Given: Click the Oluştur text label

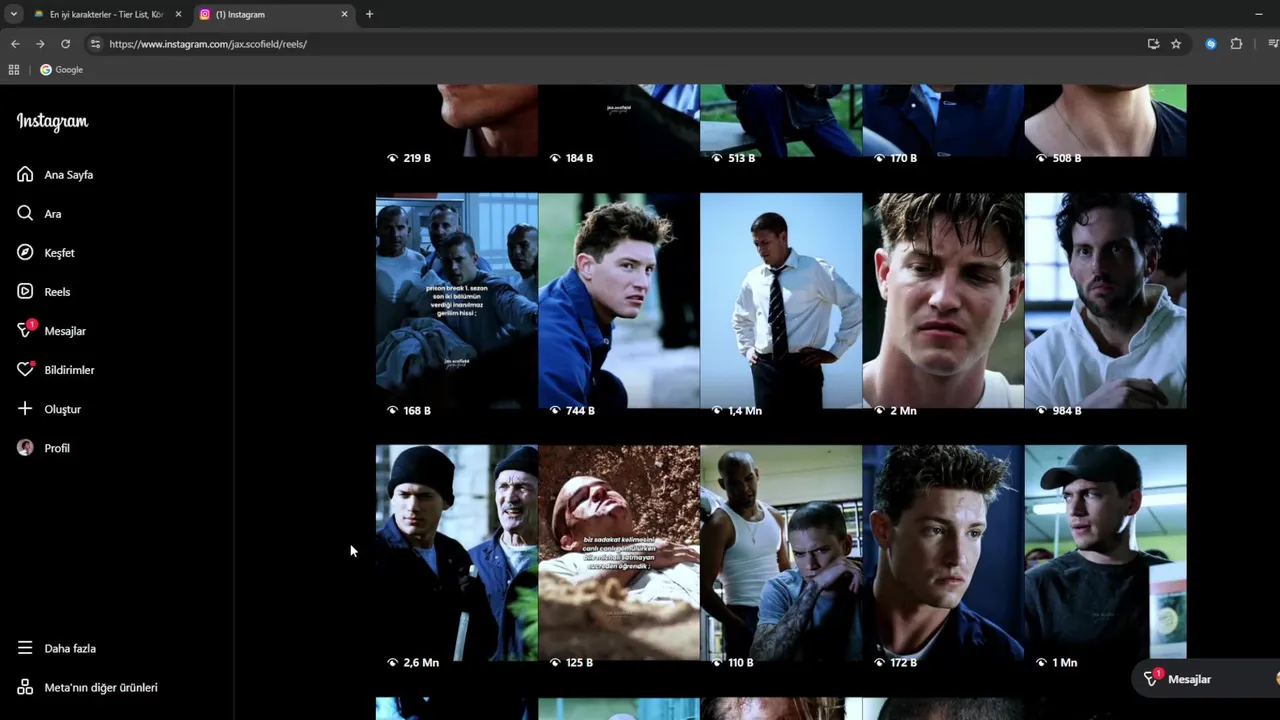Looking at the screenshot, I should pyautogui.click(x=63, y=409).
